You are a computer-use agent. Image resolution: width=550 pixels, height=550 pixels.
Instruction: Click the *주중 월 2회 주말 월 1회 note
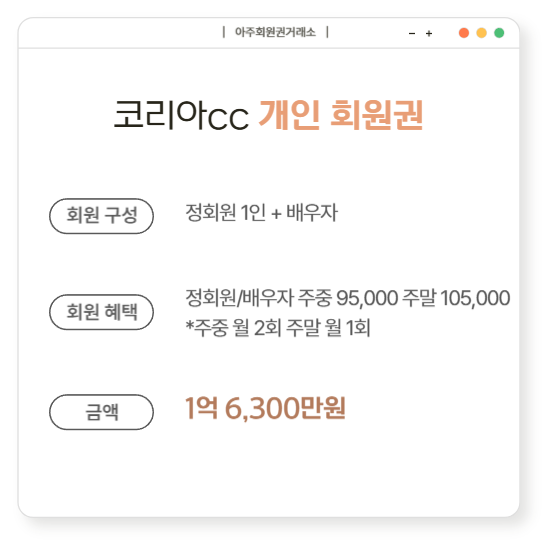pos(278,328)
